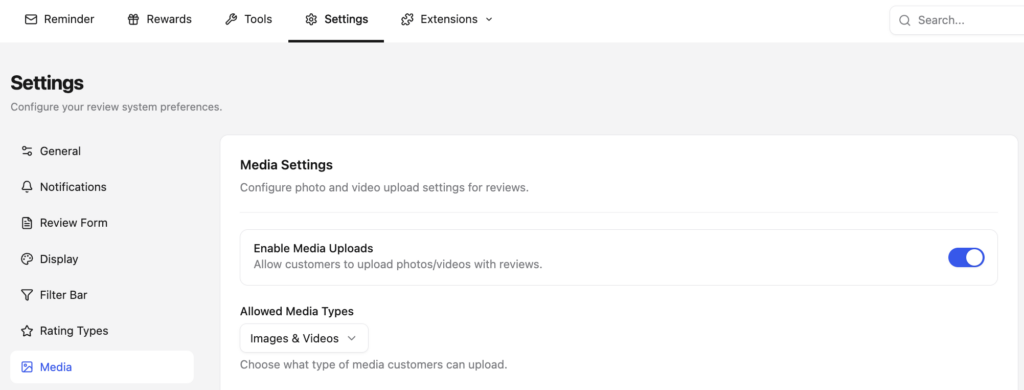The width and height of the screenshot is (1024, 390).
Task: Open Notifications settings section
Action: coord(102,187)
